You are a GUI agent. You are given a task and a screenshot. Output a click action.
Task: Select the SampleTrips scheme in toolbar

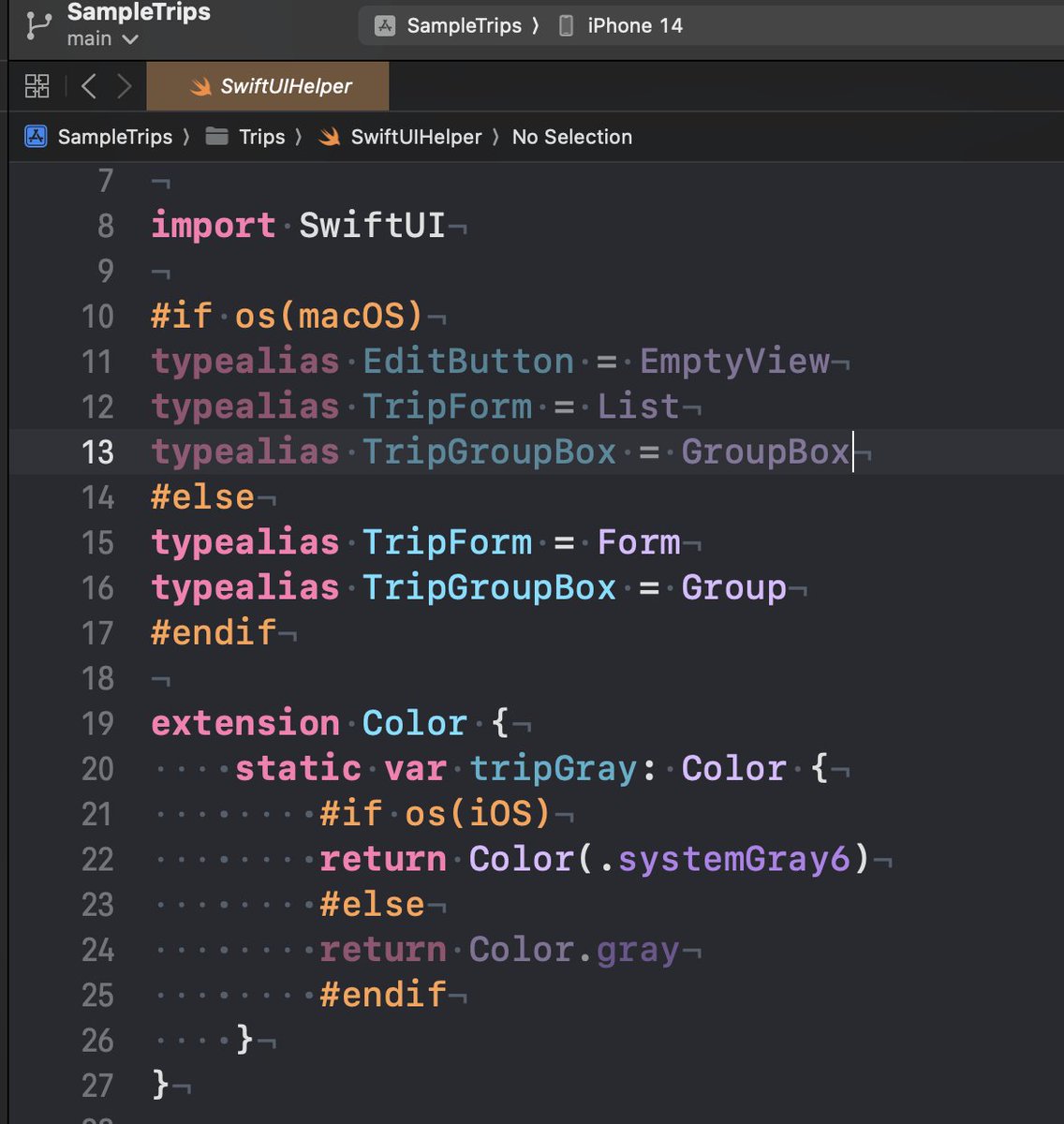[x=464, y=25]
